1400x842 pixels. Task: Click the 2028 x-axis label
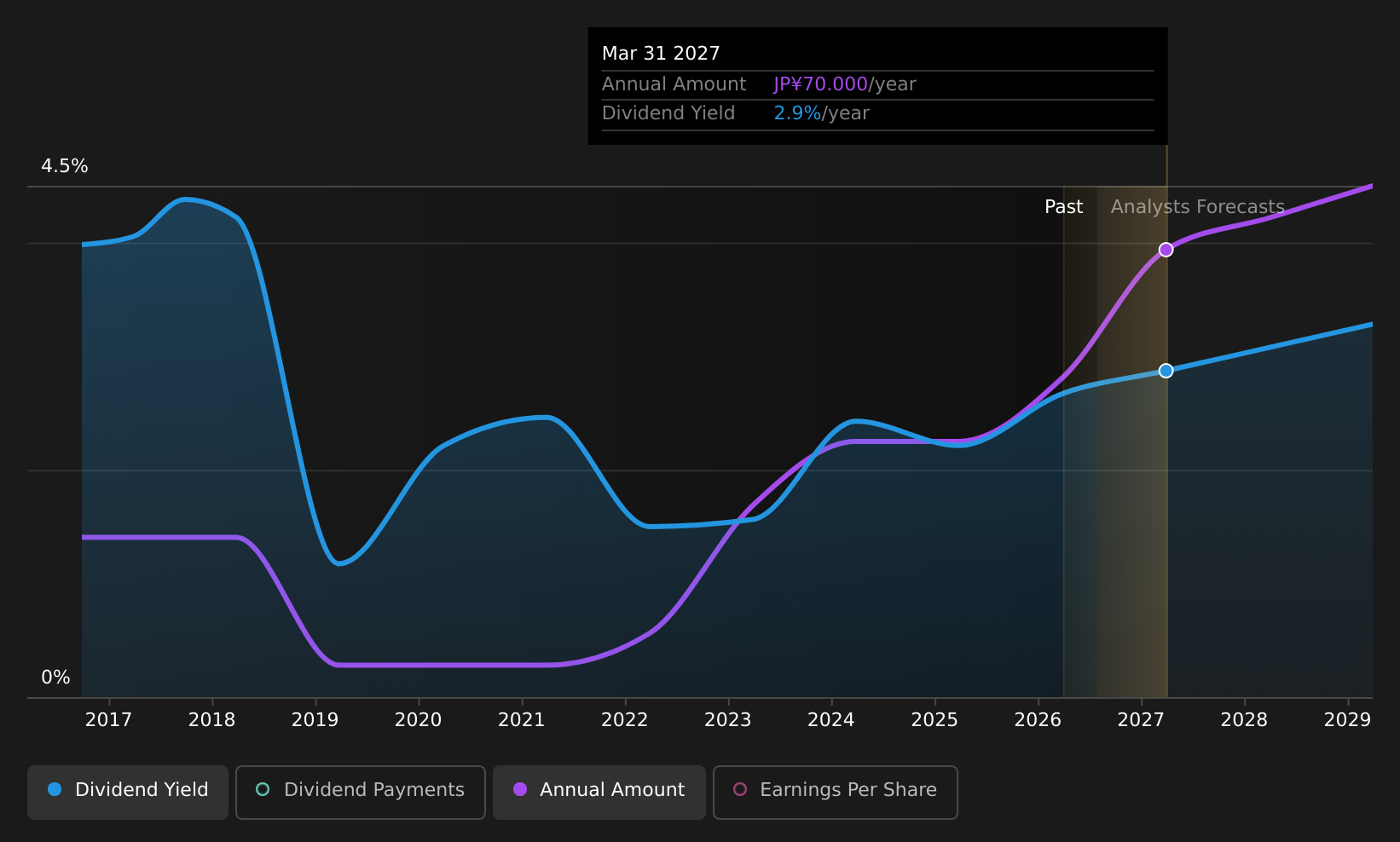(1244, 720)
